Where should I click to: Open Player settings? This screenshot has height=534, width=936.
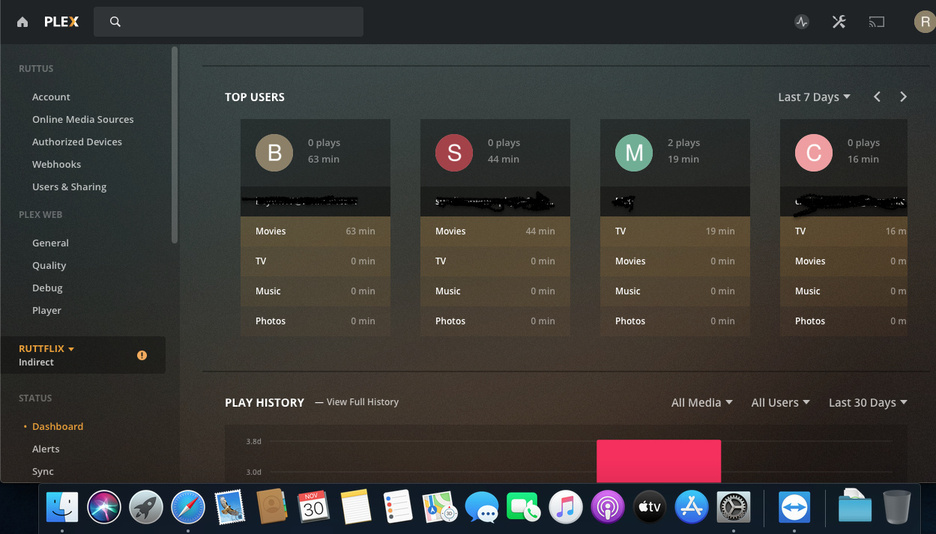click(47, 310)
